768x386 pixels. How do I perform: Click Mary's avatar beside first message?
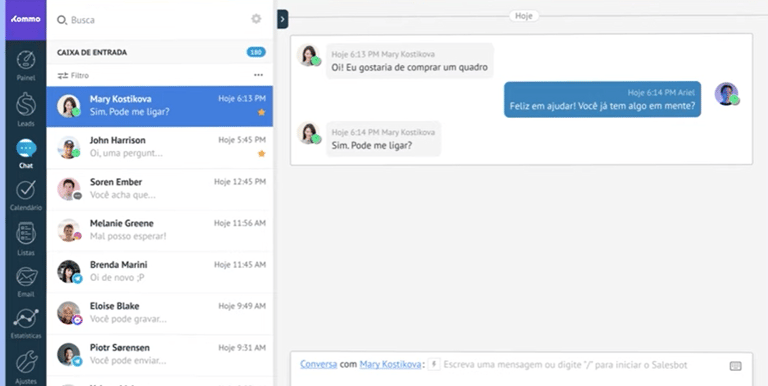309,55
